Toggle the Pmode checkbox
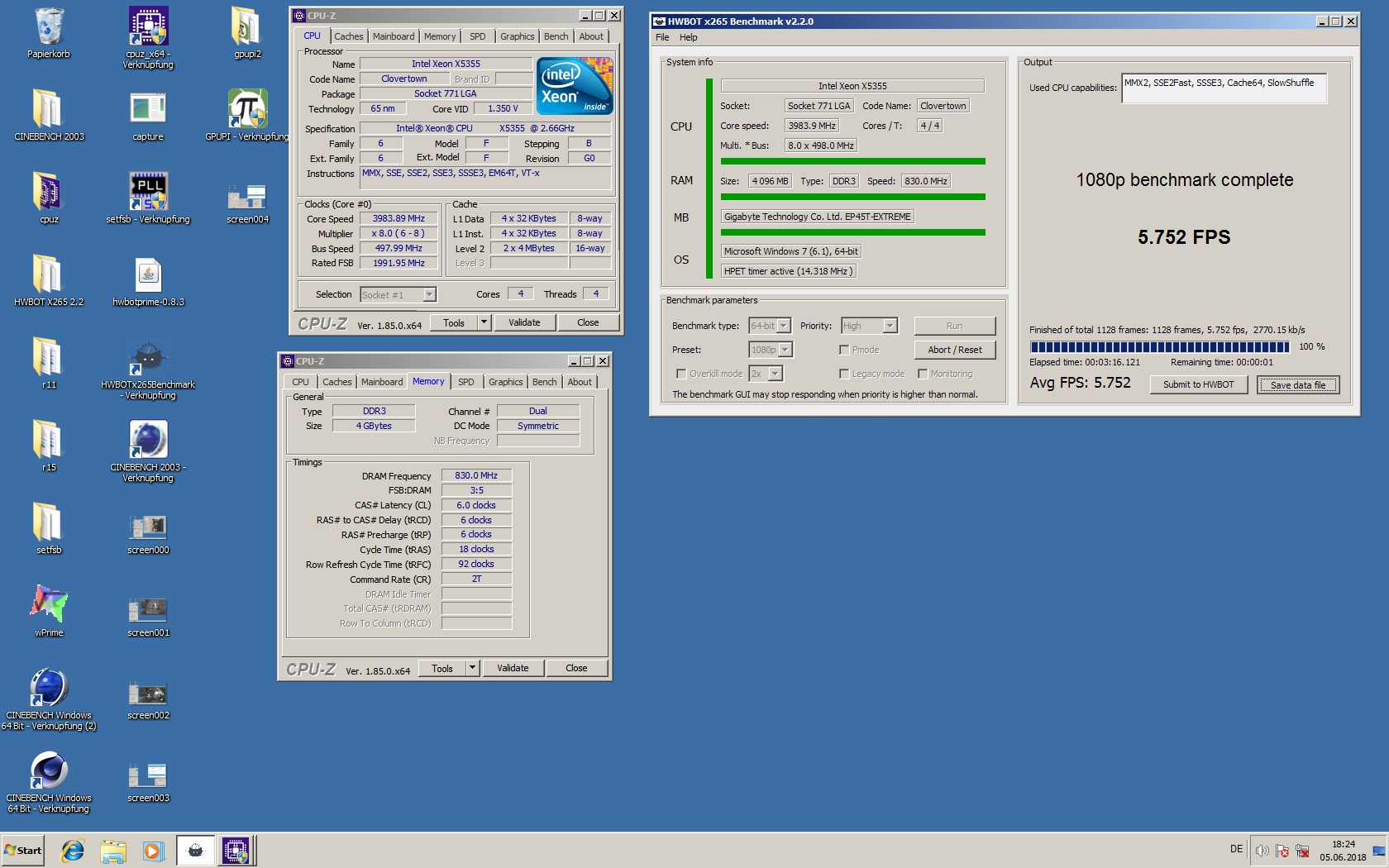The height and width of the screenshot is (868, 1389). click(844, 350)
